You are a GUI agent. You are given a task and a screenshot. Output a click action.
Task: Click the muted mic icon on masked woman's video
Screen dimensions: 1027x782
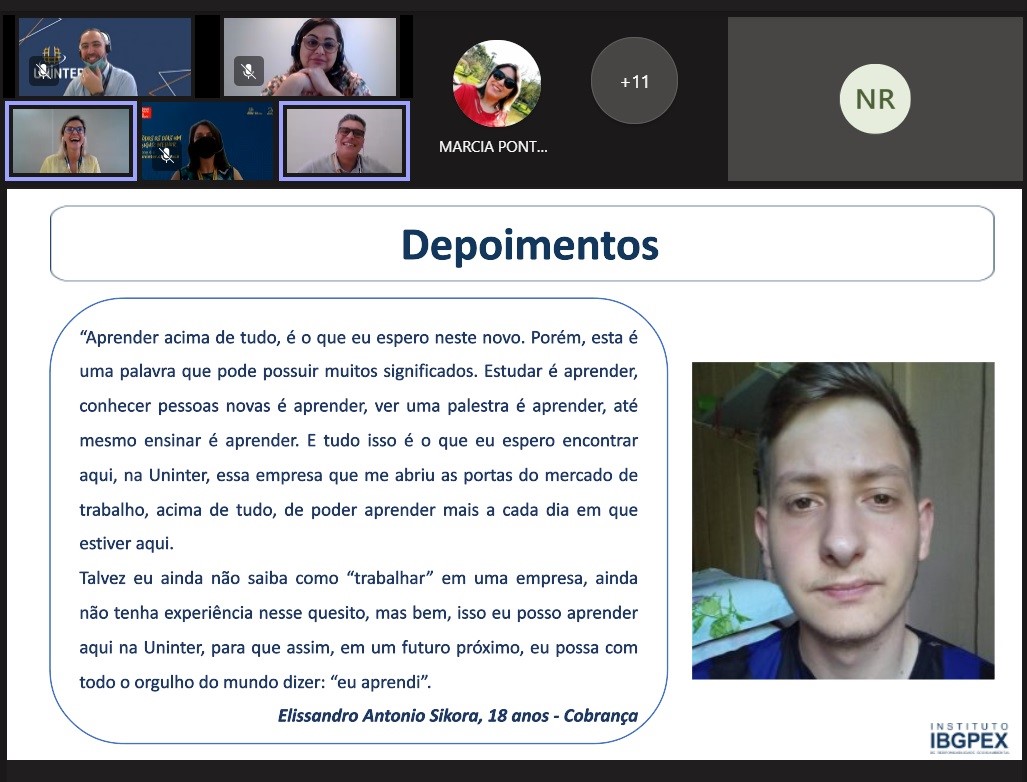pyautogui.click(x=167, y=155)
